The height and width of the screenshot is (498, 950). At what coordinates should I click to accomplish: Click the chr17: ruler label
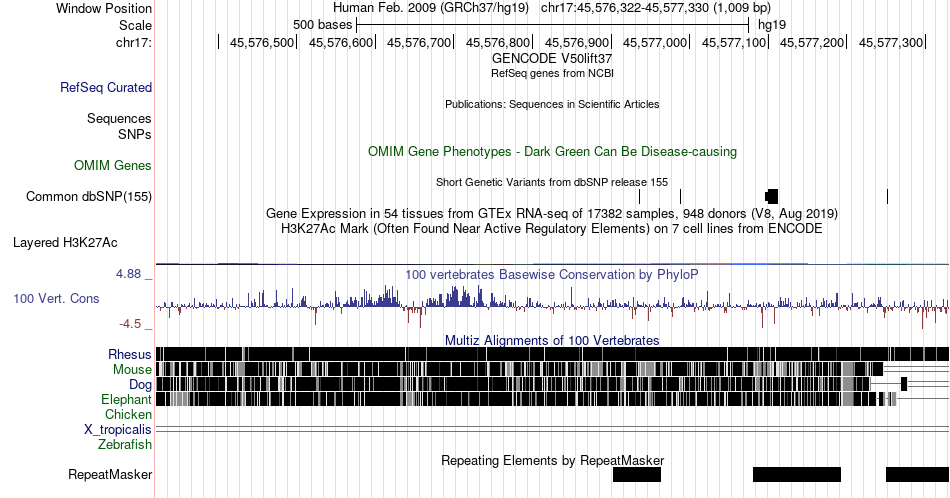(x=133, y=42)
